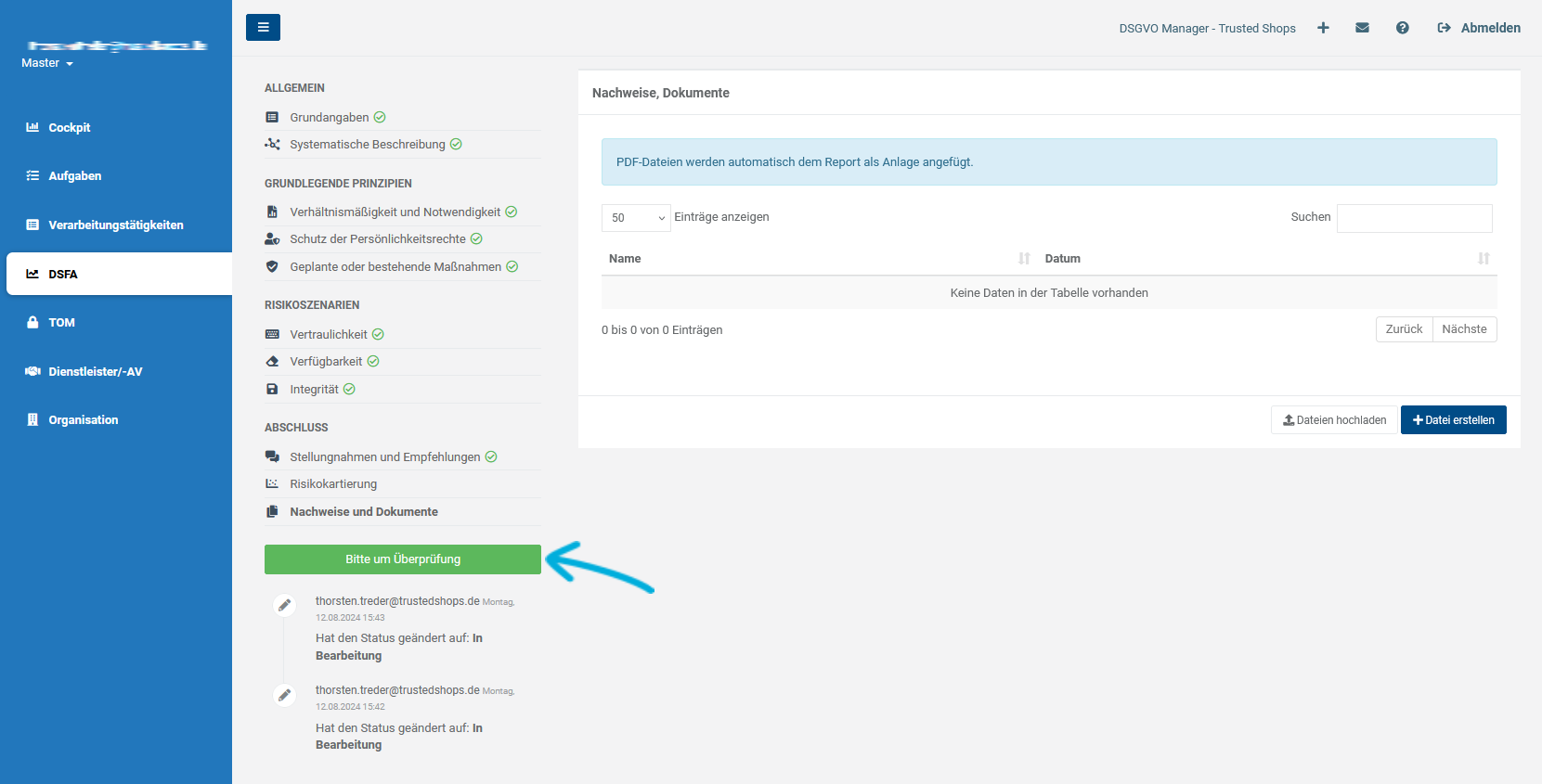Select TOM in the sidebar

[61, 323]
